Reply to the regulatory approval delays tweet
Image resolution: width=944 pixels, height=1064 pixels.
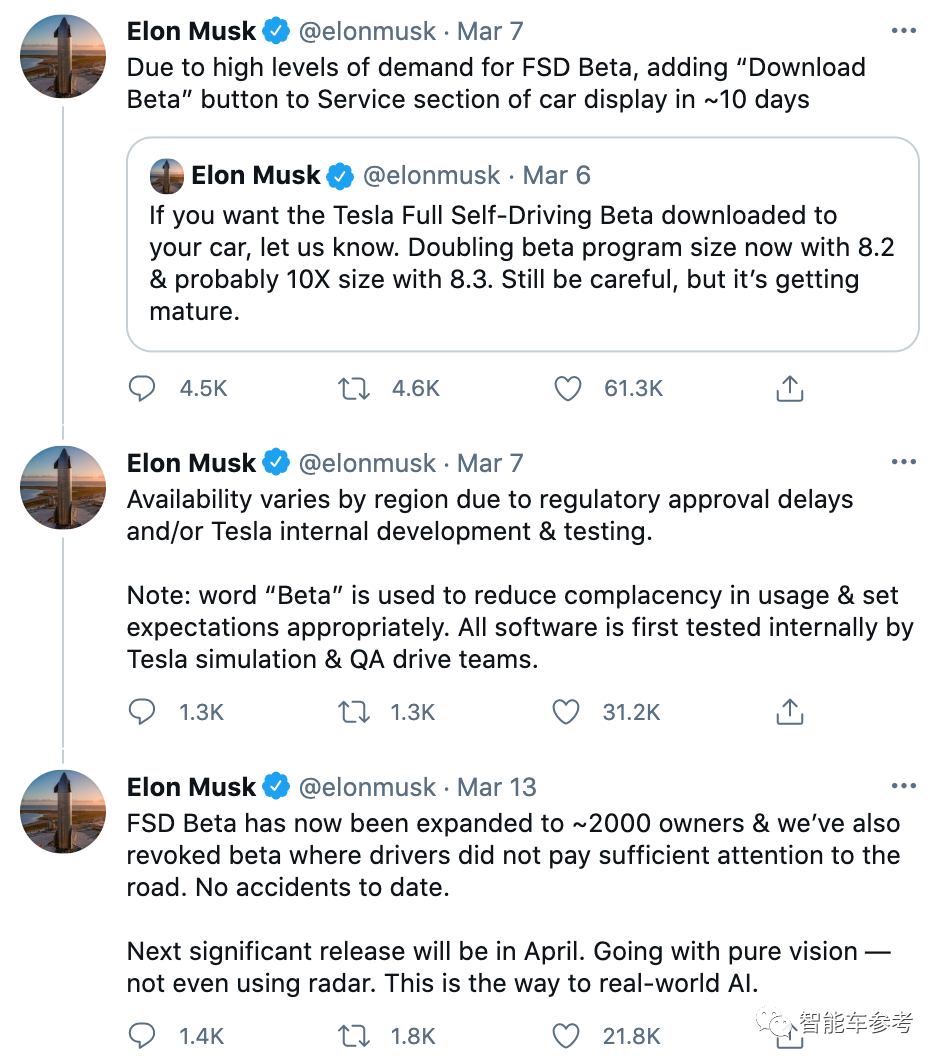point(142,712)
